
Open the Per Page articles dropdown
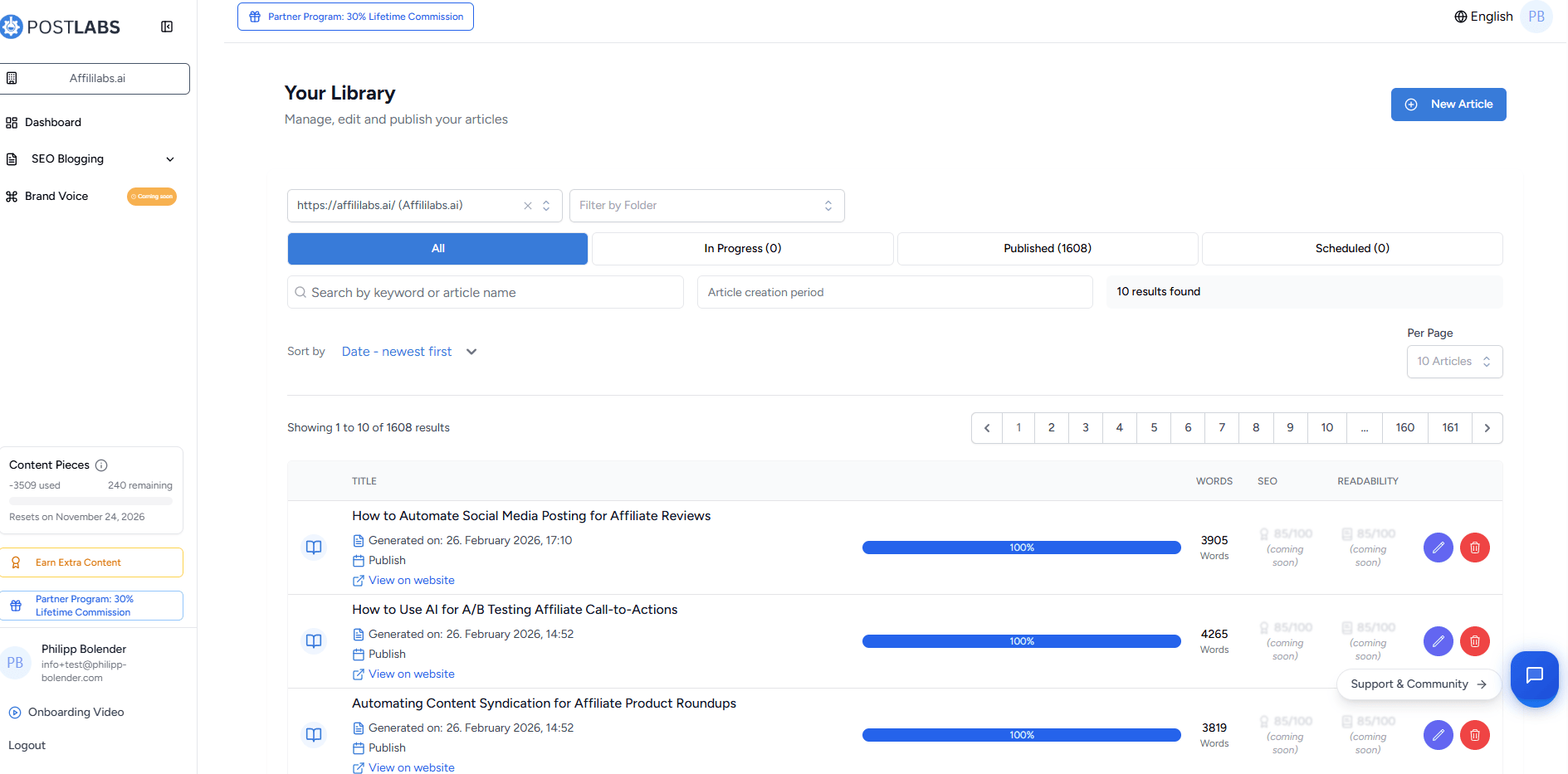pos(1454,362)
